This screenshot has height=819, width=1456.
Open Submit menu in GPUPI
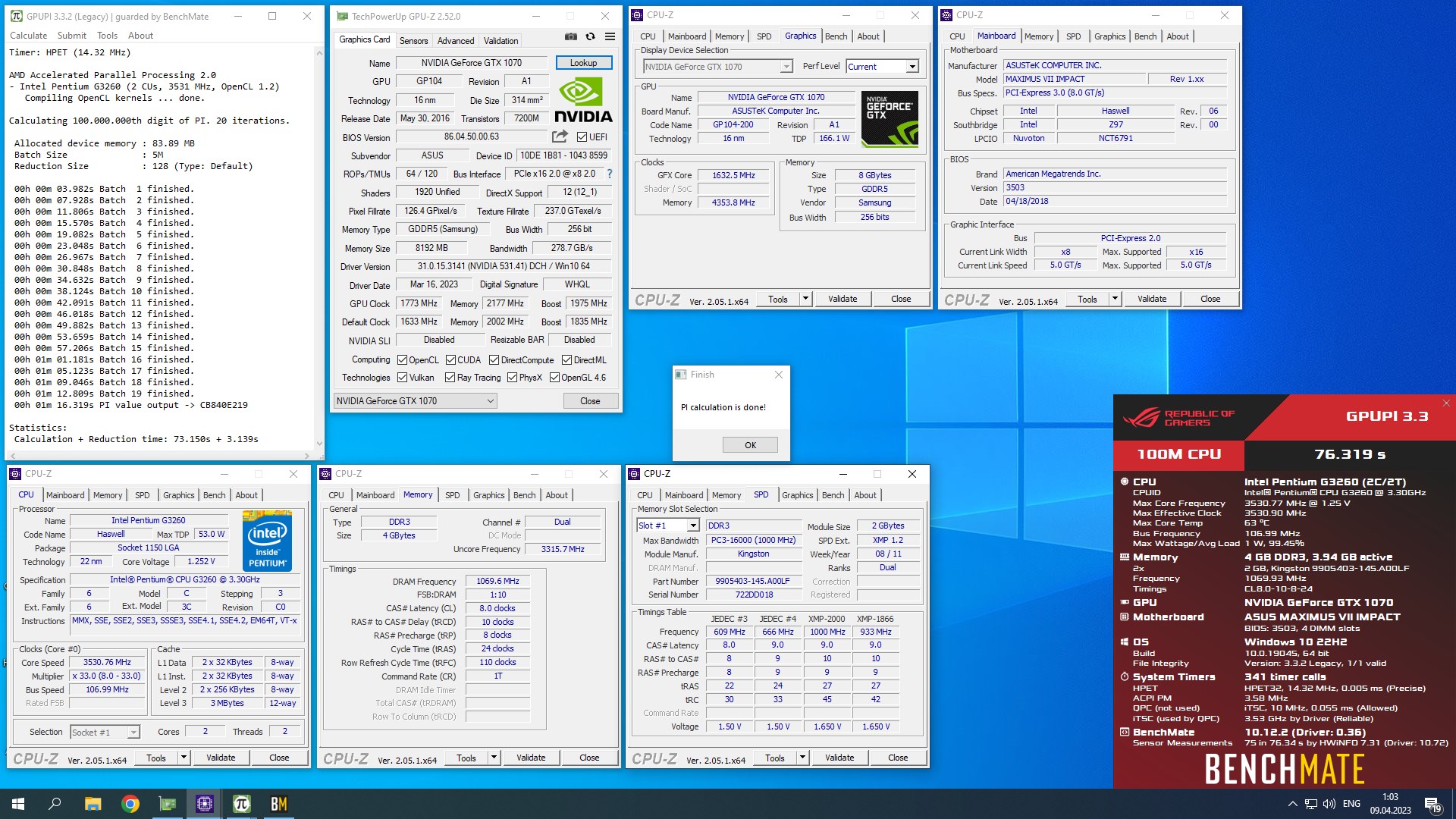72,36
